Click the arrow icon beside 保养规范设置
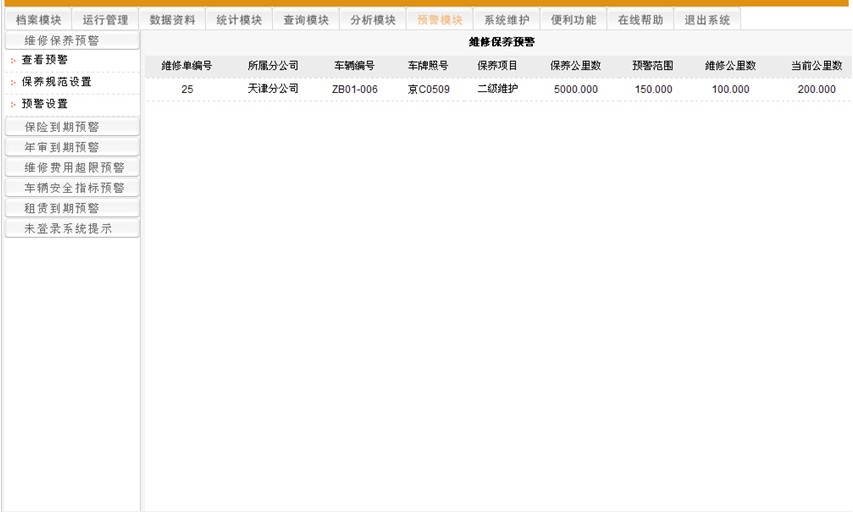 coord(13,83)
